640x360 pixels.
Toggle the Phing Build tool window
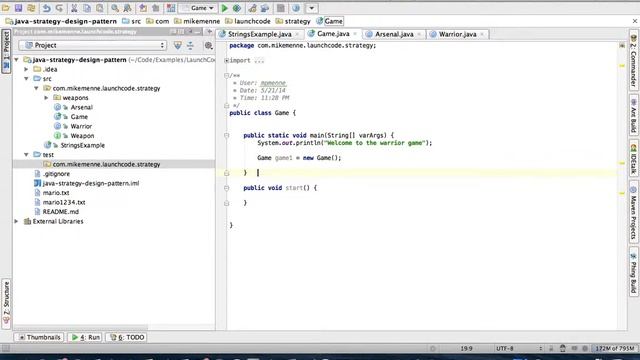click(633, 272)
